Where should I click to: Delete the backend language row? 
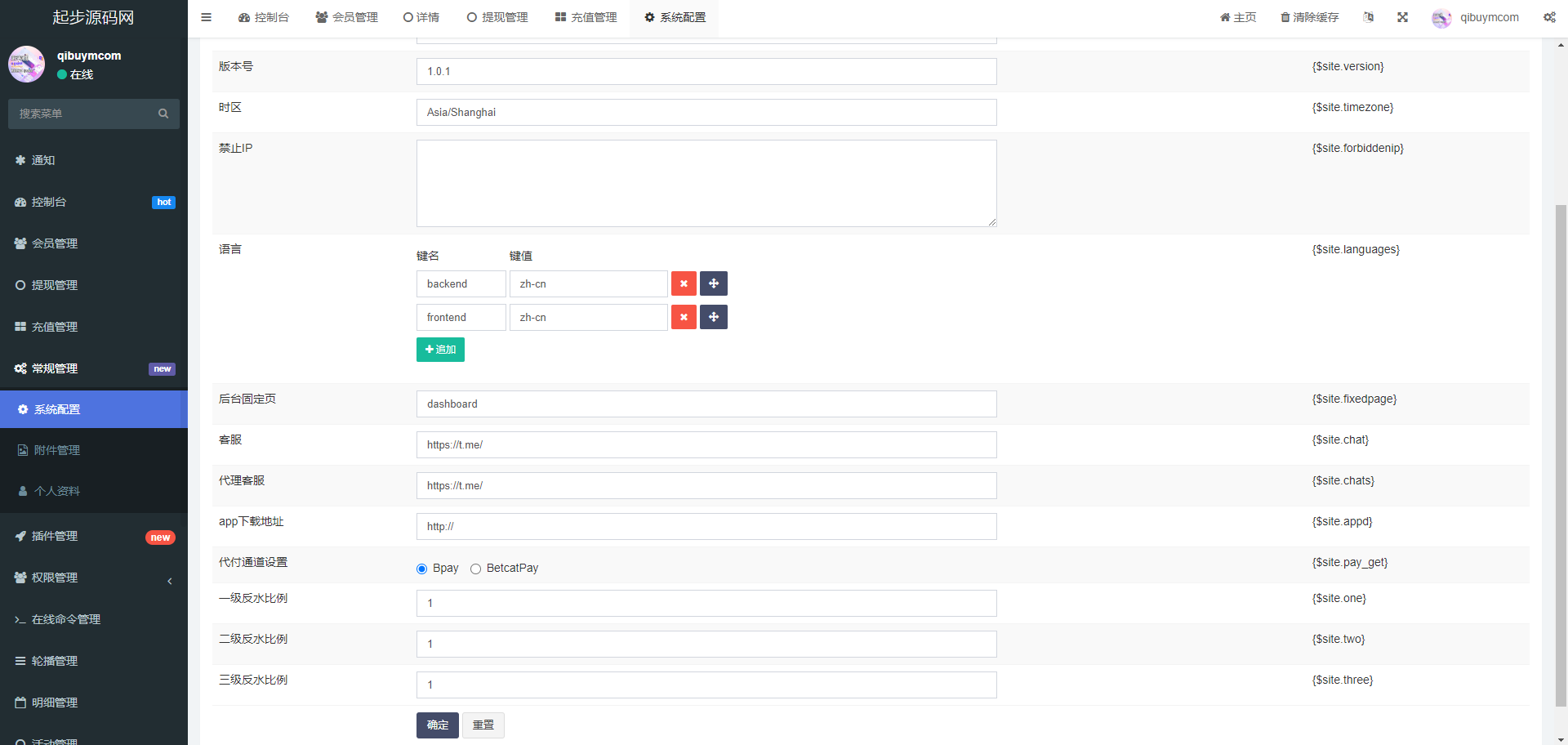point(684,283)
